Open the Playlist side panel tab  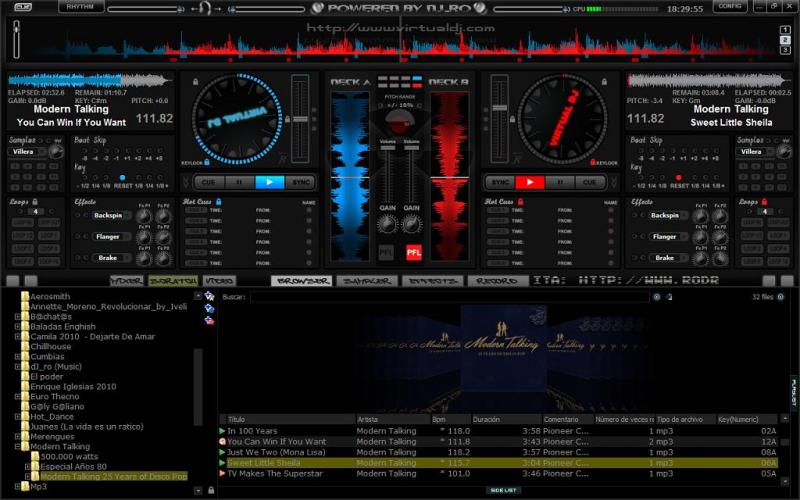[794, 392]
